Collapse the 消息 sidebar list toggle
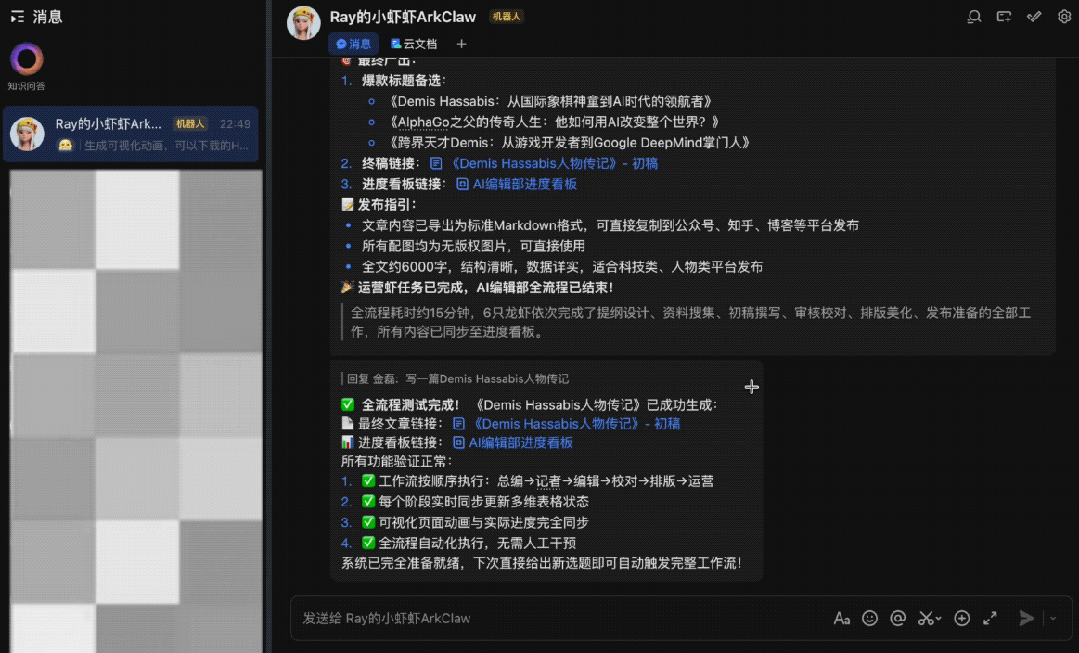 [17, 17]
